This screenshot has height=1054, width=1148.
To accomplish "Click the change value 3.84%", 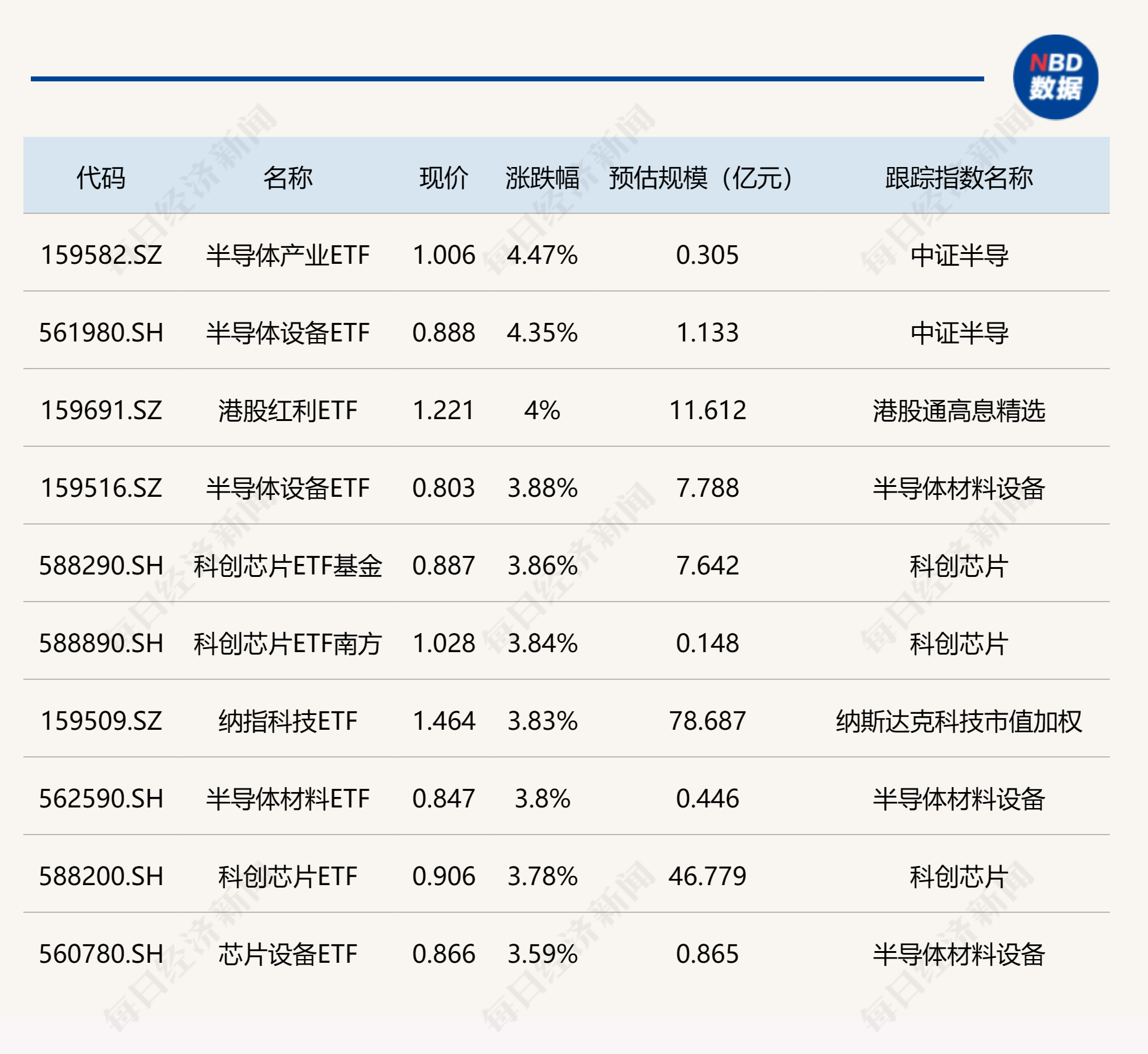I will (543, 643).
